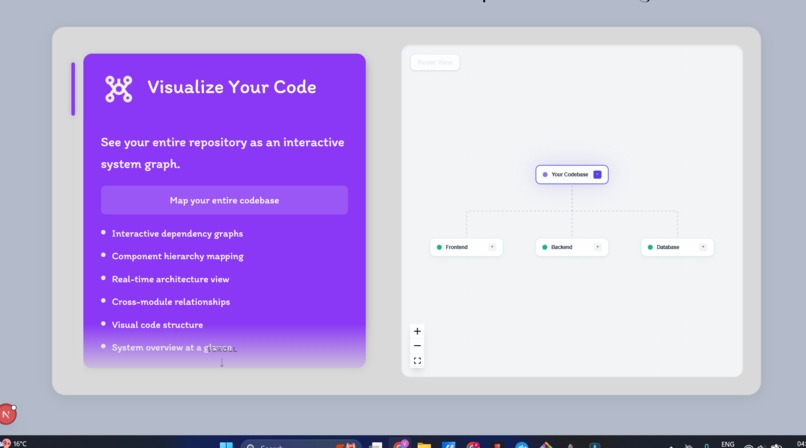806x448 pixels.
Task: Click 'Interactive dependency graphs' bullet
Action: point(177,234)
